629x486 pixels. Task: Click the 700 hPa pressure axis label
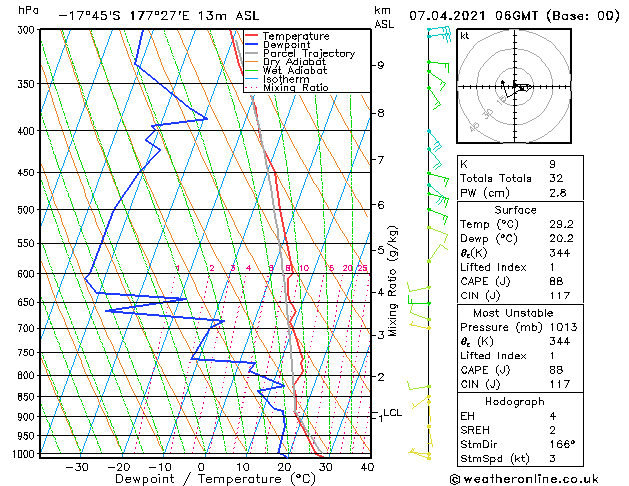click(28, 328)
